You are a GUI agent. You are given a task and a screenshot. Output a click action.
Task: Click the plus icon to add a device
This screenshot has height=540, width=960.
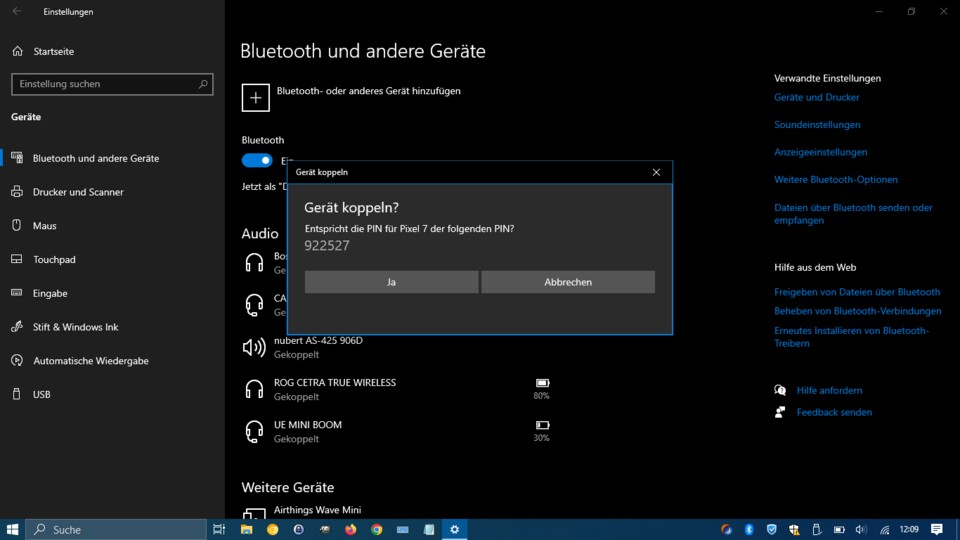click(x=255, y=98)
